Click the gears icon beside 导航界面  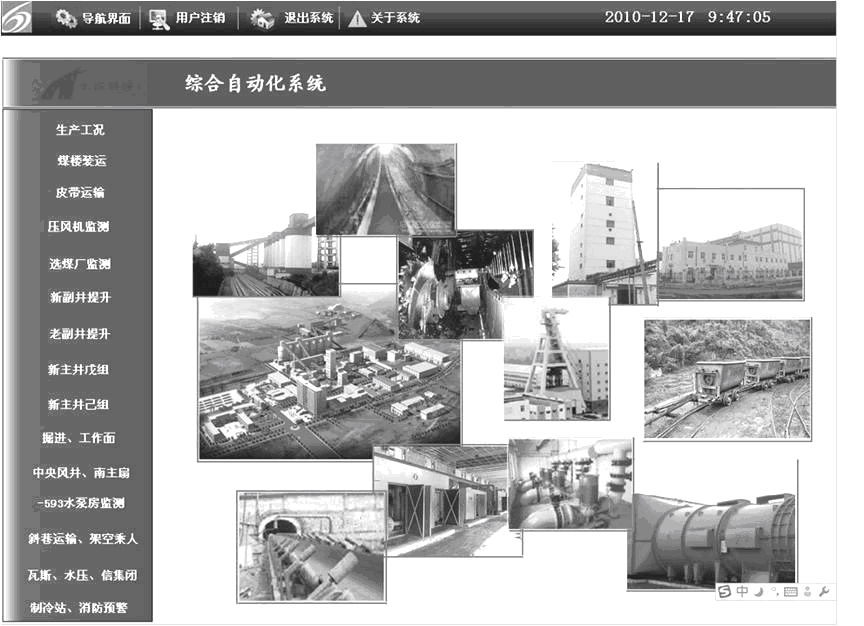click(66, 18)
